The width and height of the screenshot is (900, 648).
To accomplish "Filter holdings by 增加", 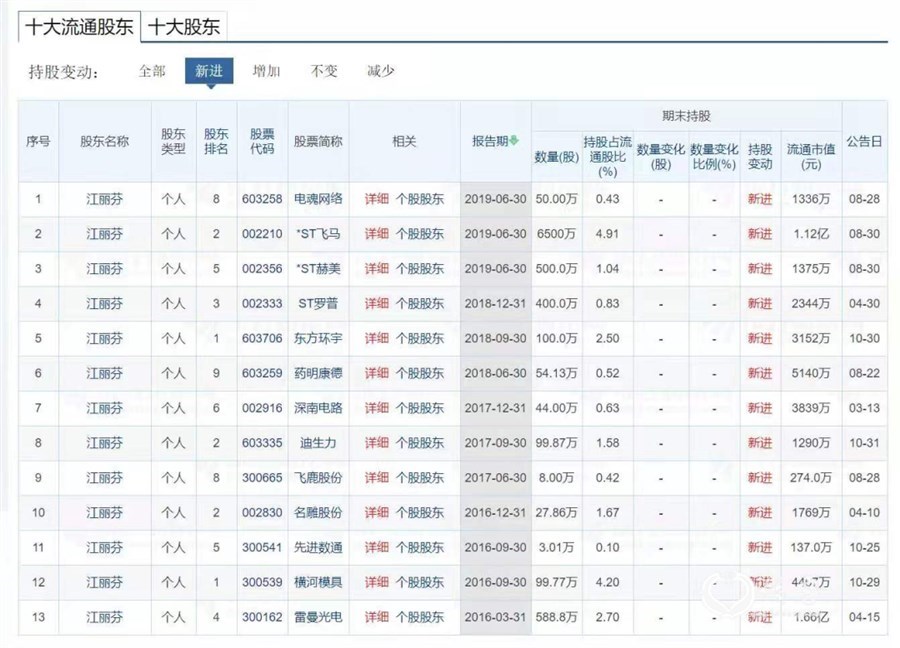I will pos(266,71).
